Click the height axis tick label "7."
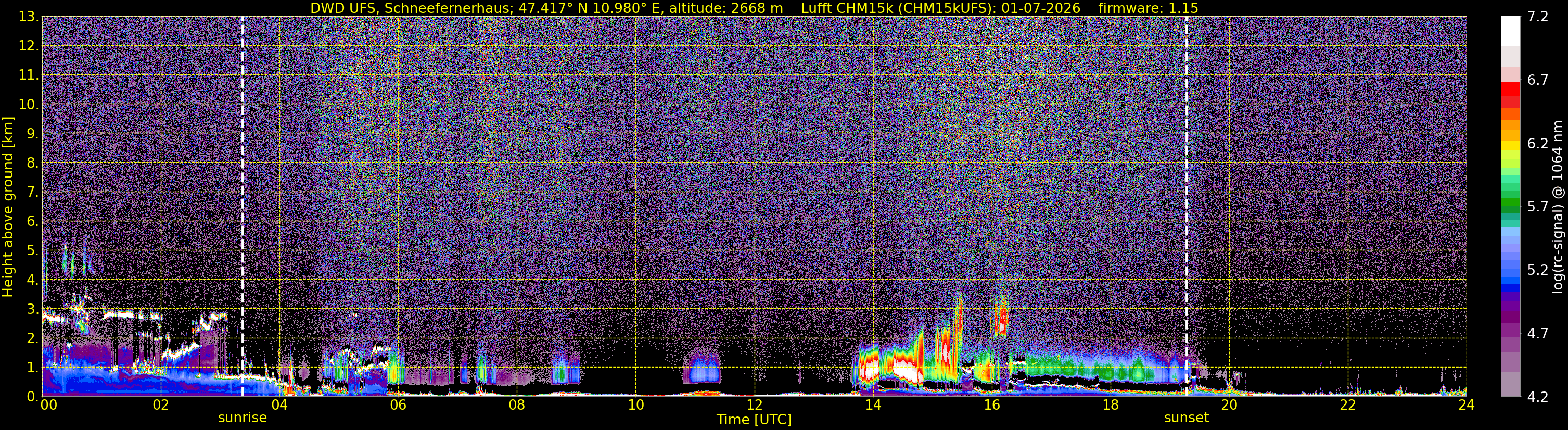 tap(32, 192)
